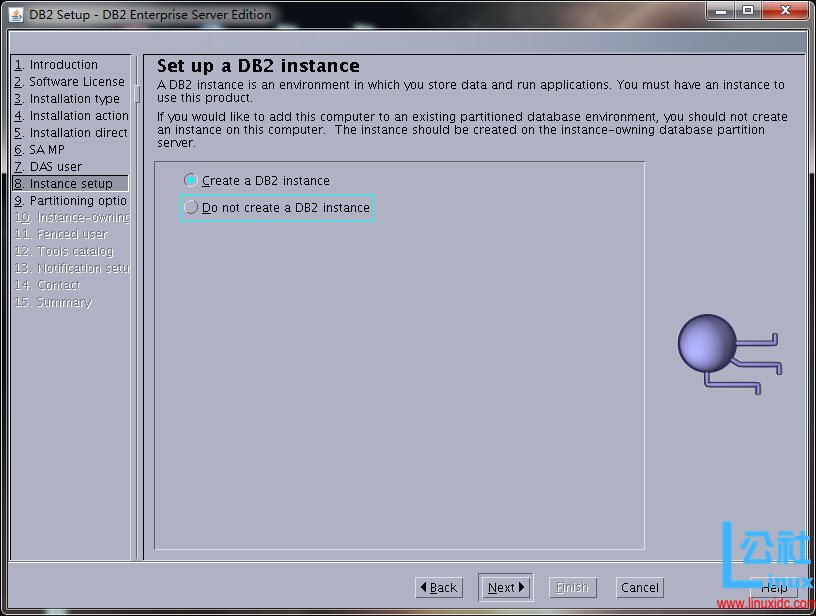The image size is (816, 616).
Task: Open the SA MP step
Action: click(x=47, y=149)
